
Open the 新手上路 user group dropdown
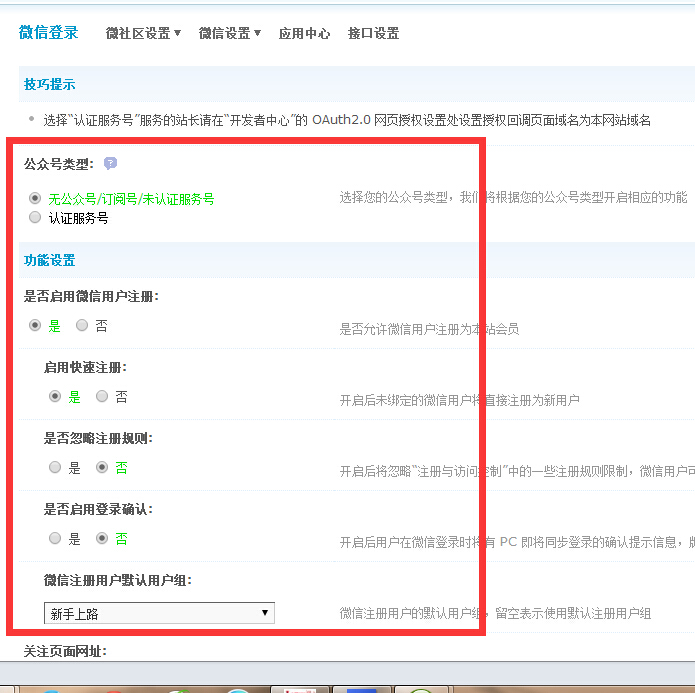coord(159,613)
